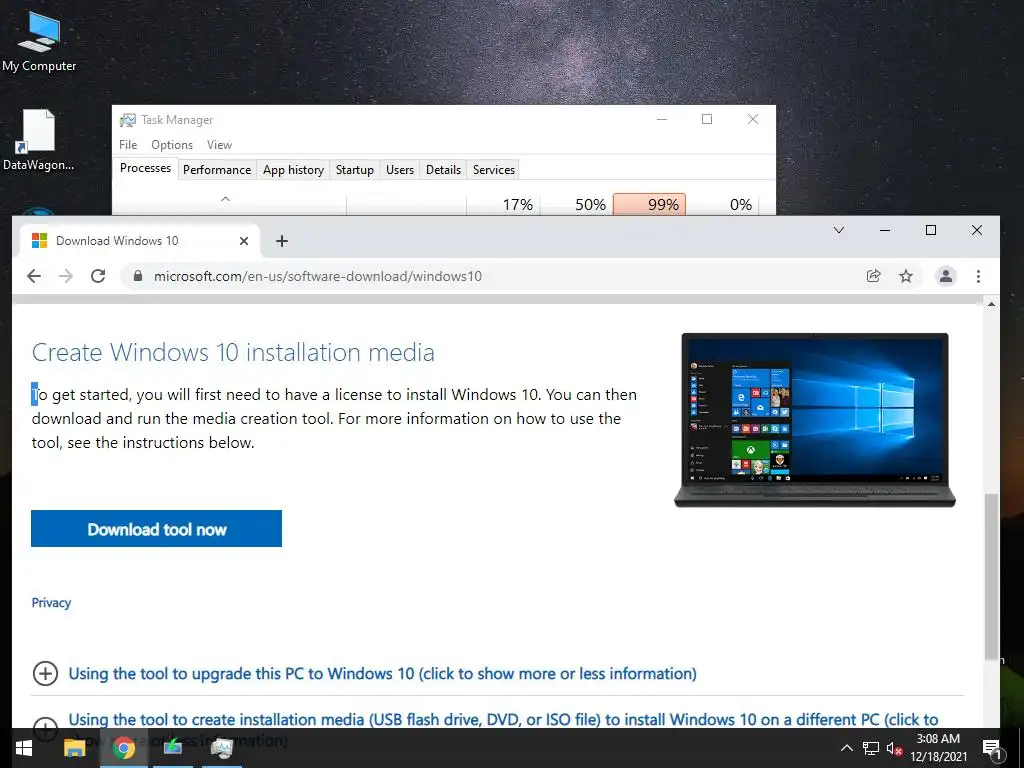The image size is (1024, 768).
Task: Open the notification center icon
Action: (991, 750)
